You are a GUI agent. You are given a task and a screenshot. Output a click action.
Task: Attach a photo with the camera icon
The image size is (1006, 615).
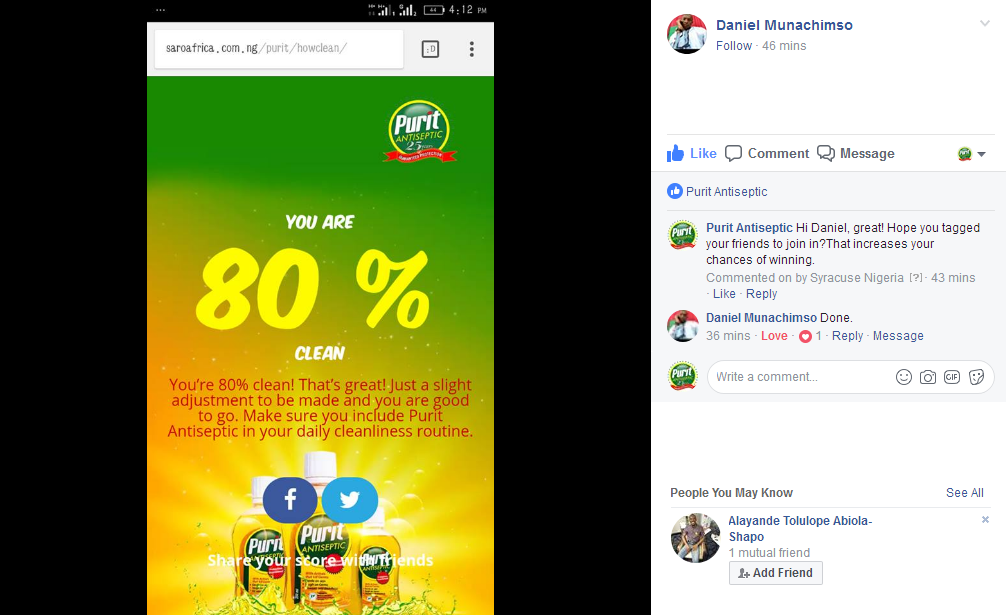928,377
